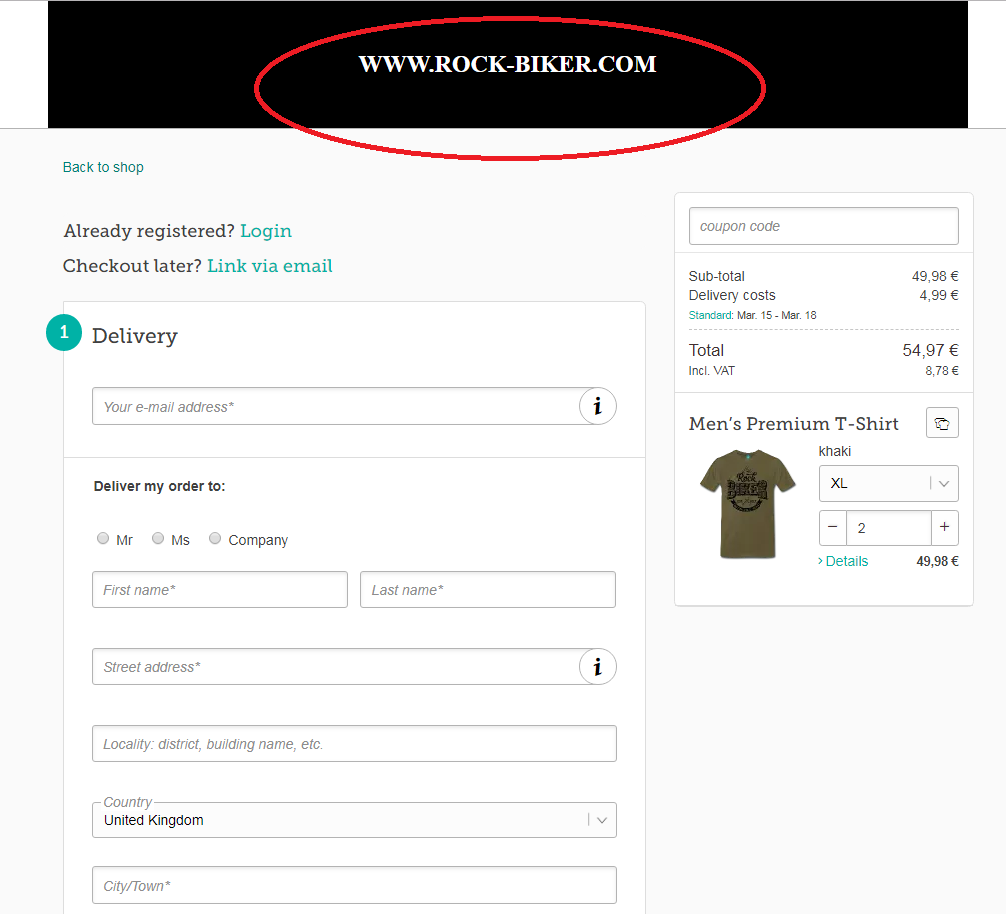The width and height of the screenshot is (1006, 914).
Task: Click the Login link
Action: 266,231
